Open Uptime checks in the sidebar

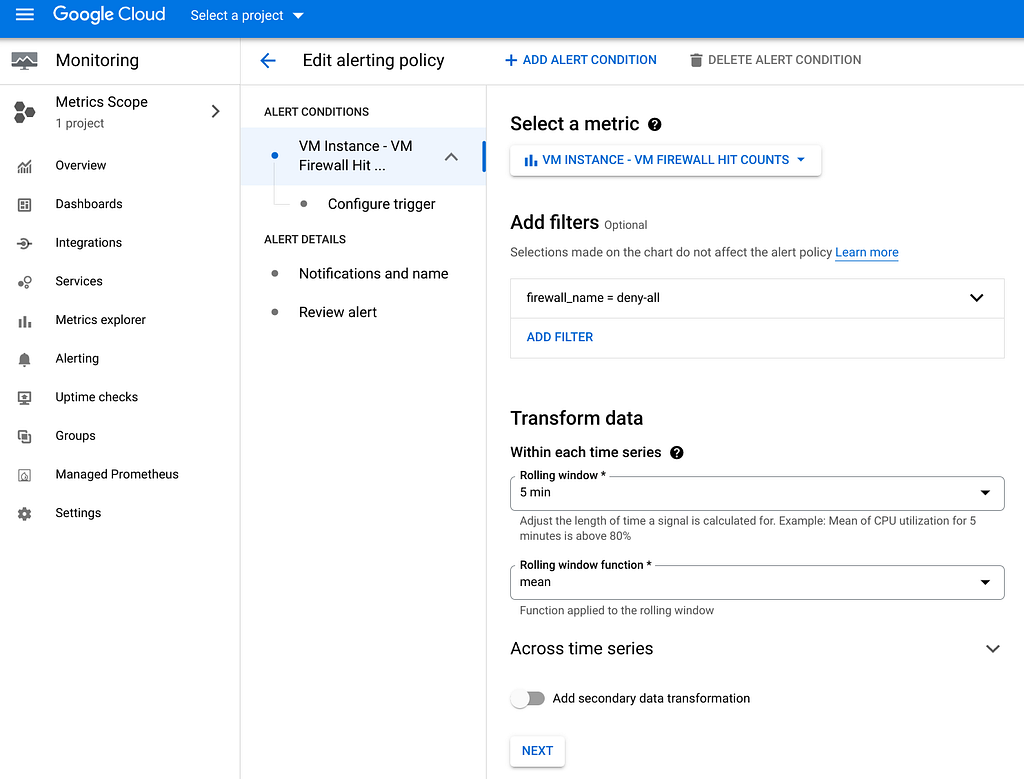coord(96,397)
